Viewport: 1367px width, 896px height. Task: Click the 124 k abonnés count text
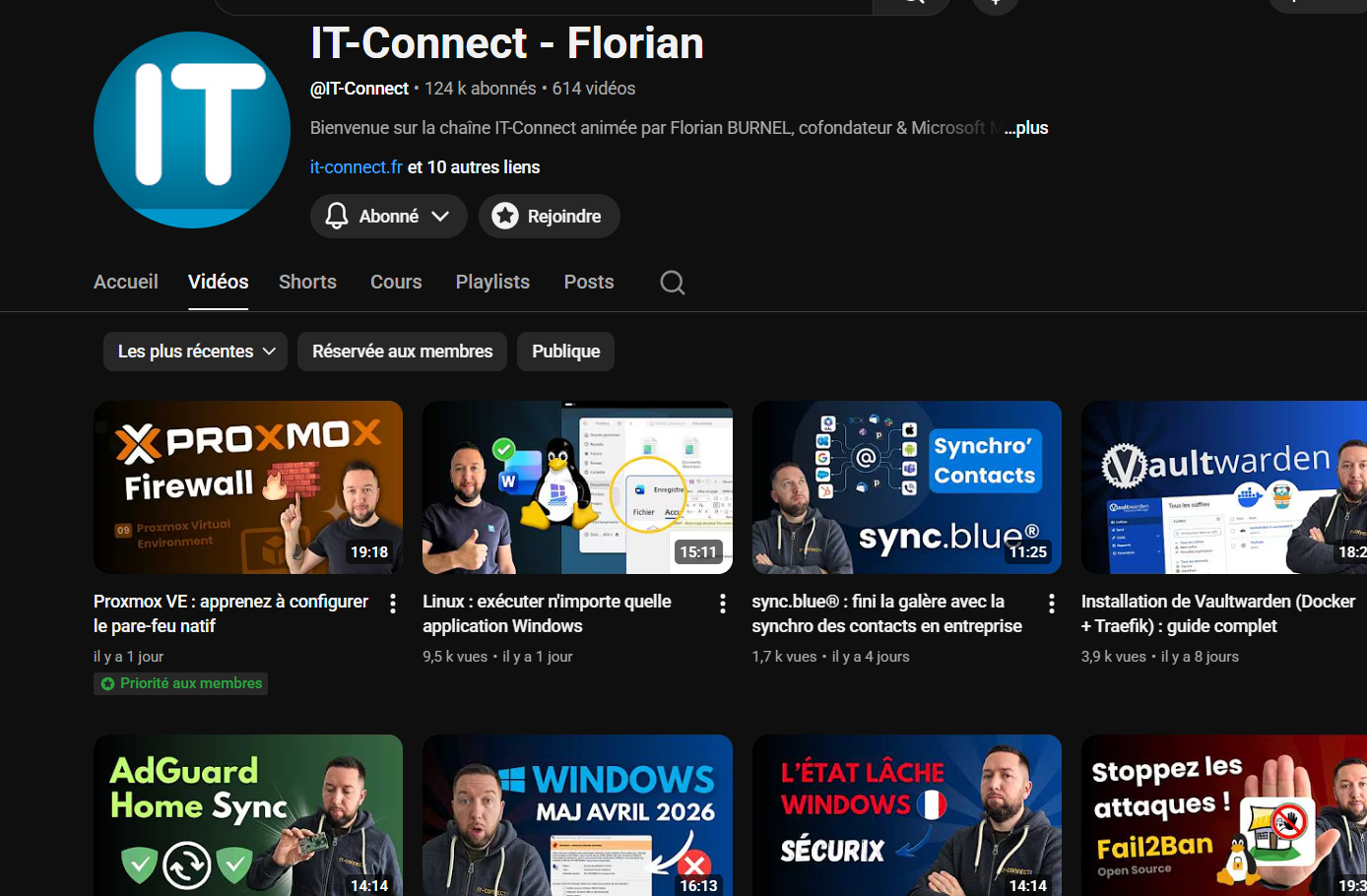pos(481,89)
